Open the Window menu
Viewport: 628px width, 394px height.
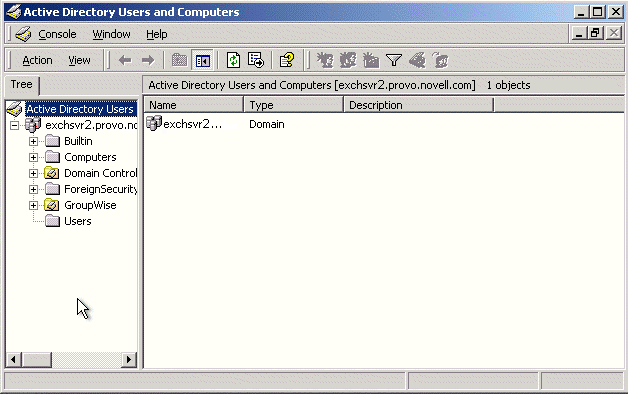pyautogui.click(x=111, y=34)
